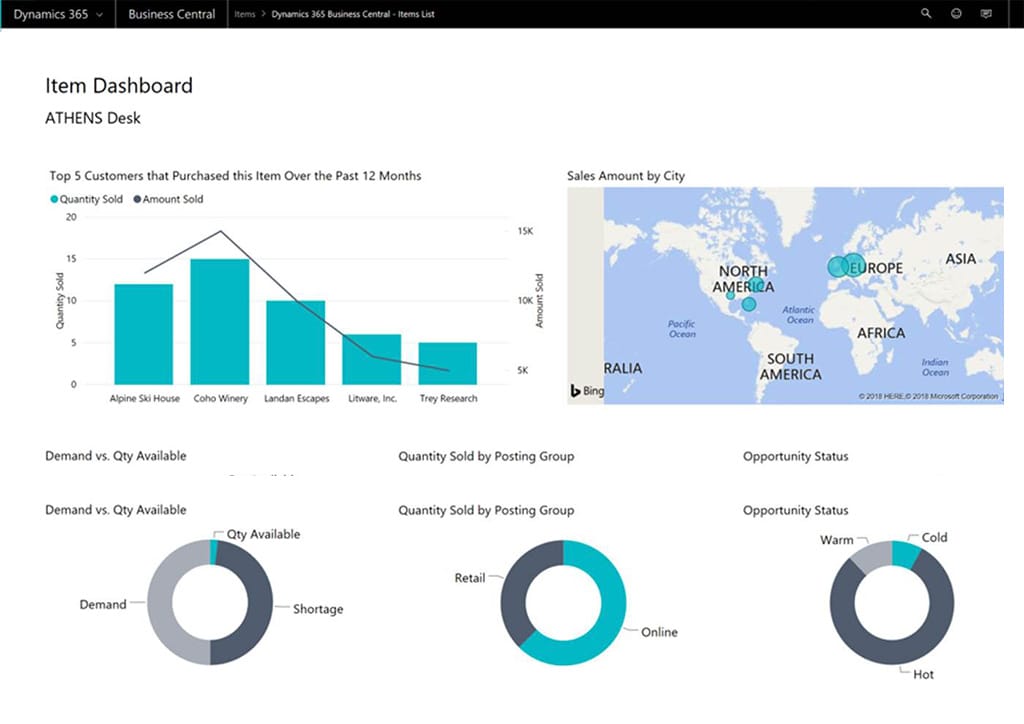Open the Business Central home link

[x=171, y=14]
